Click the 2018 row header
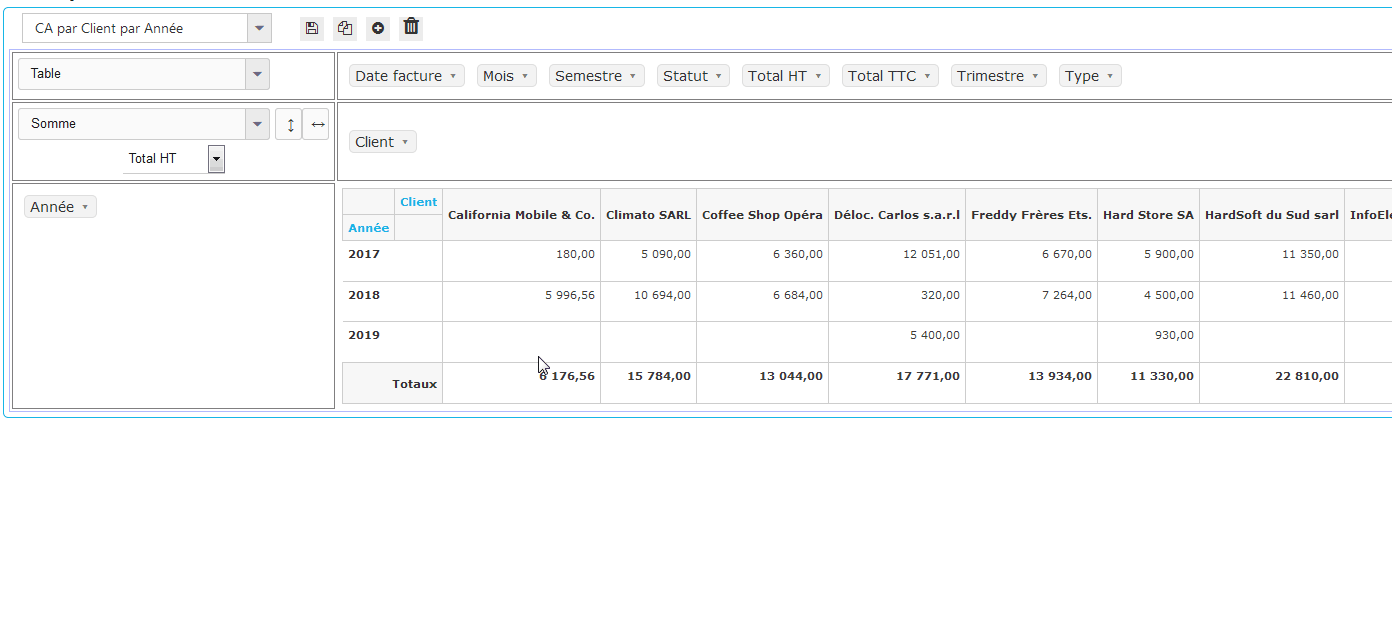 364,295
